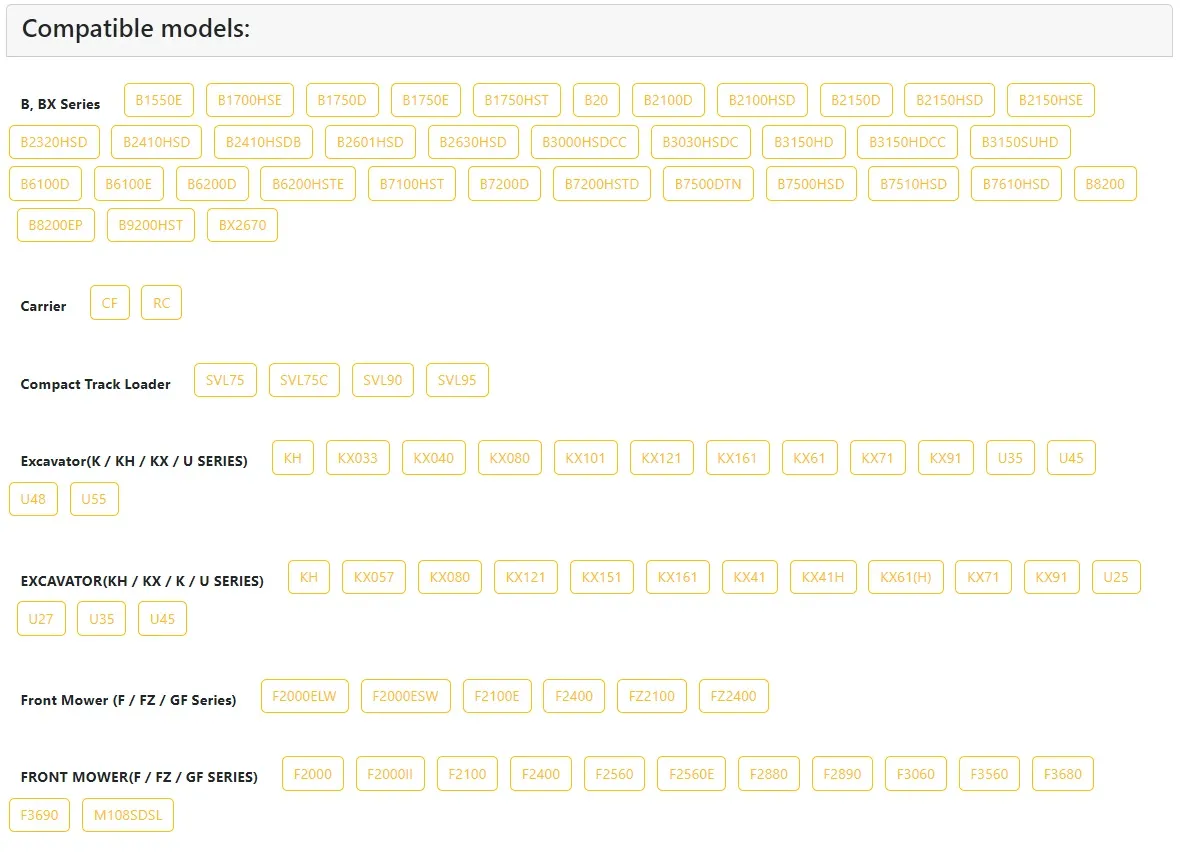Select the B1700HSE model tag
This screenshot has height=864, width=1180.
tap(250, 100)
